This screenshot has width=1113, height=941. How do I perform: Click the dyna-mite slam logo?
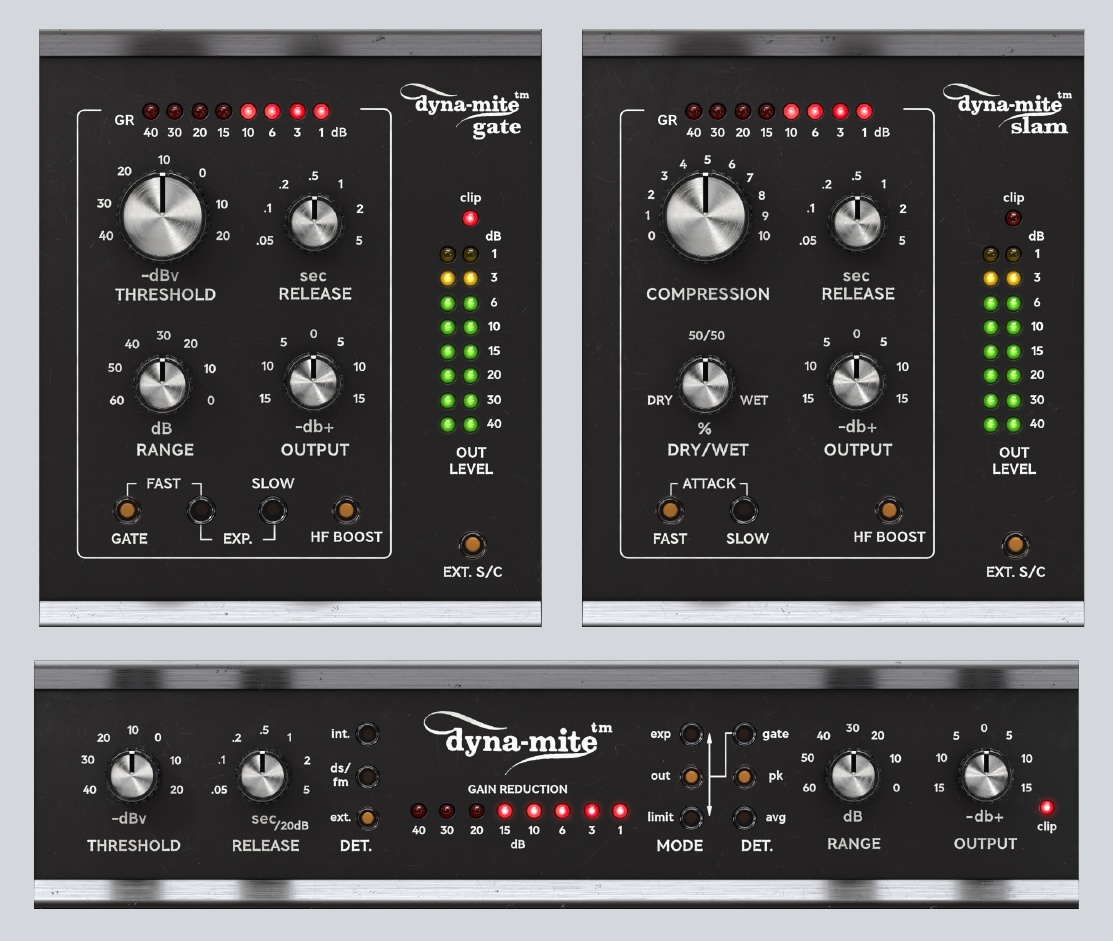coord(1008,112)
